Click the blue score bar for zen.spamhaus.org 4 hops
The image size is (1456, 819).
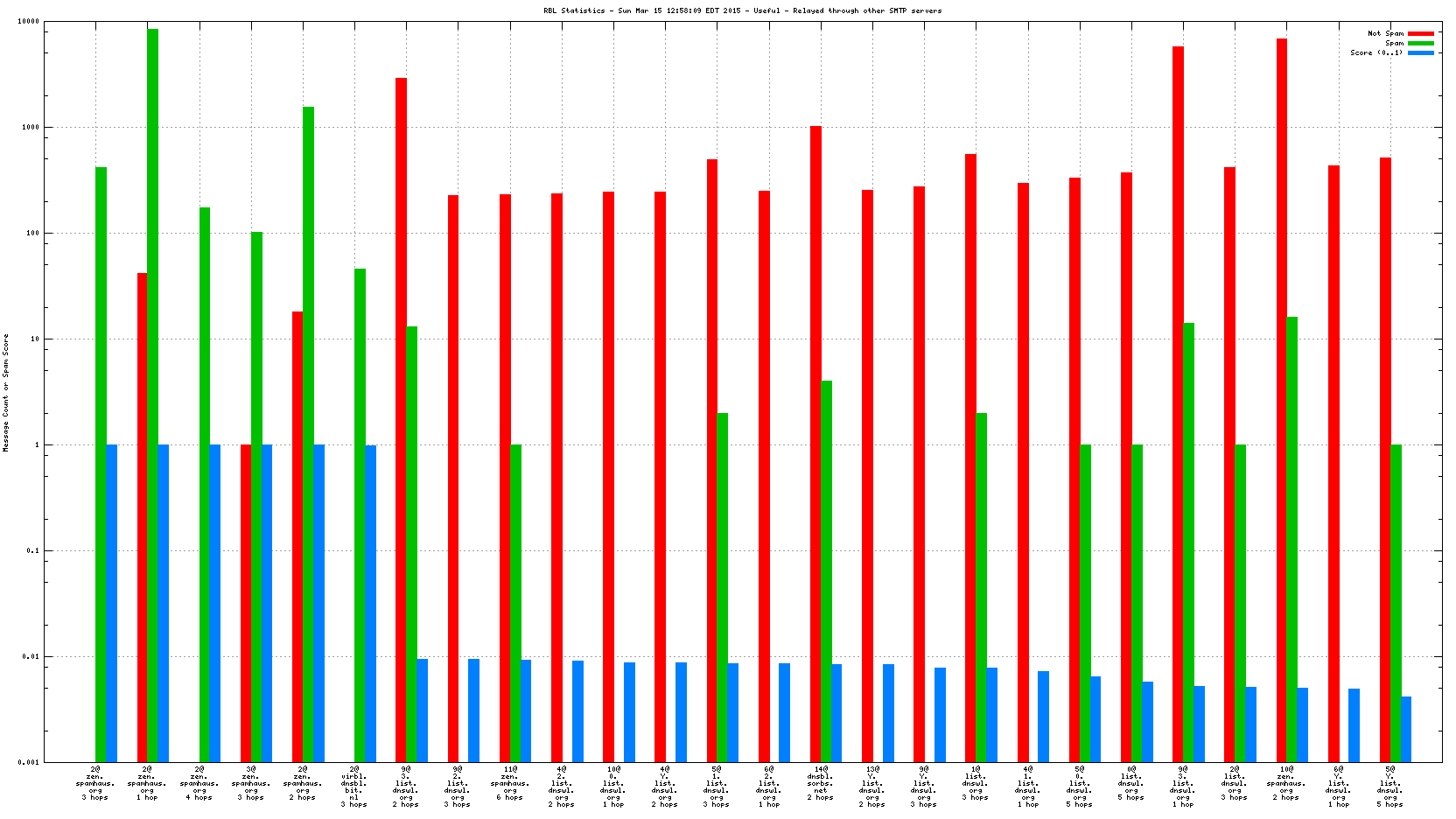click(215, 603)
